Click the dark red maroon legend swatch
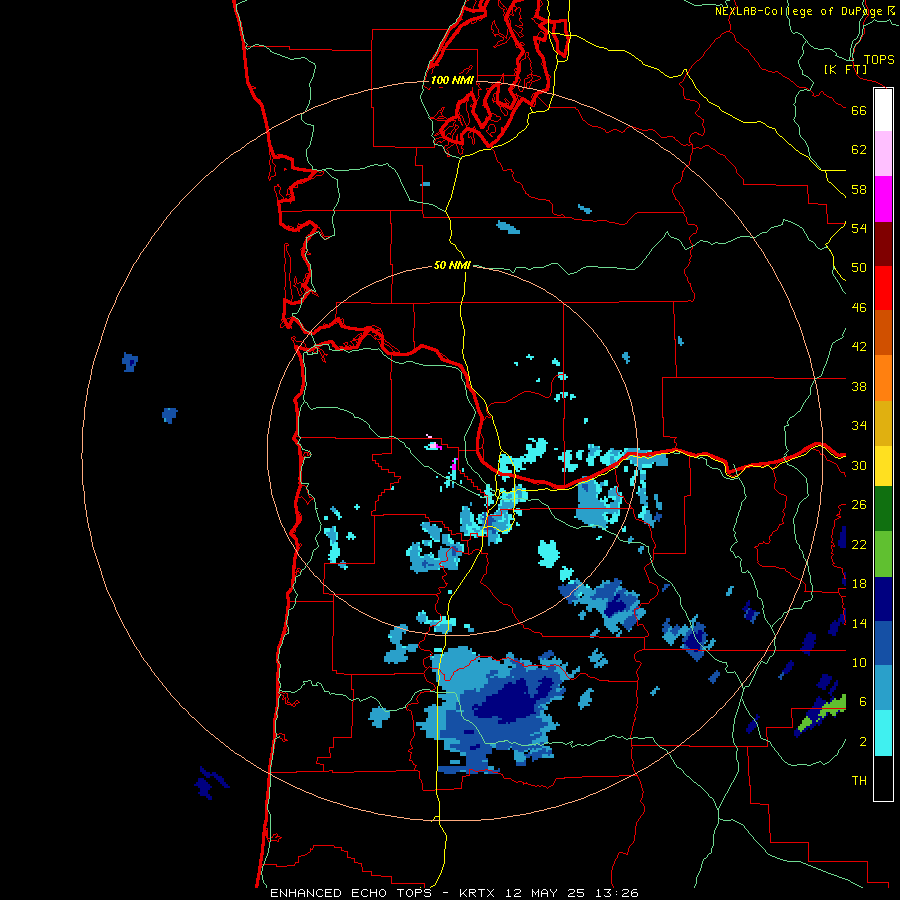This screenshot has width=900, height=900. point(883,243)
